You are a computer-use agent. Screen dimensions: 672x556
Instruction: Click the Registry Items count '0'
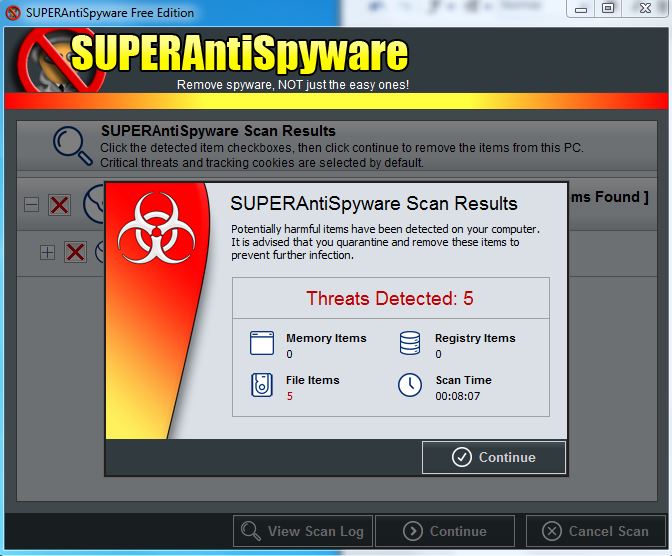pos(438,354)
